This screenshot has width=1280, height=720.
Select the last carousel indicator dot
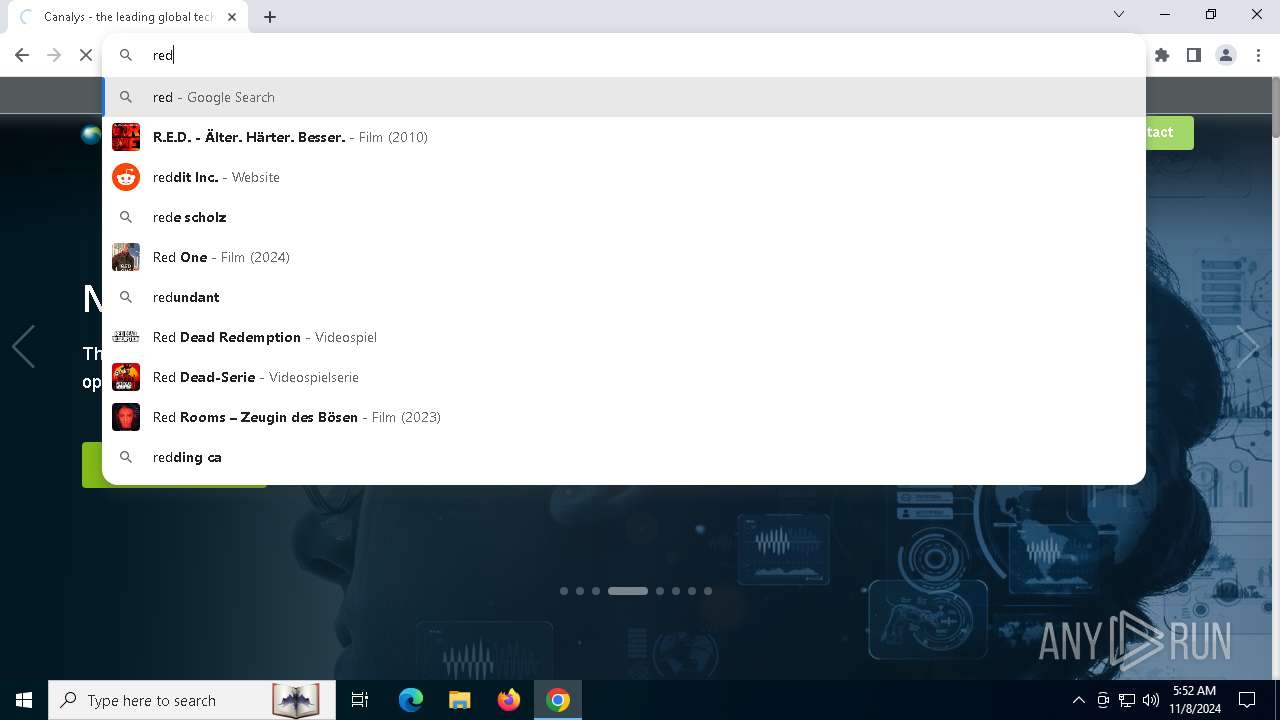pyautogui.click(x=708, y=591)
